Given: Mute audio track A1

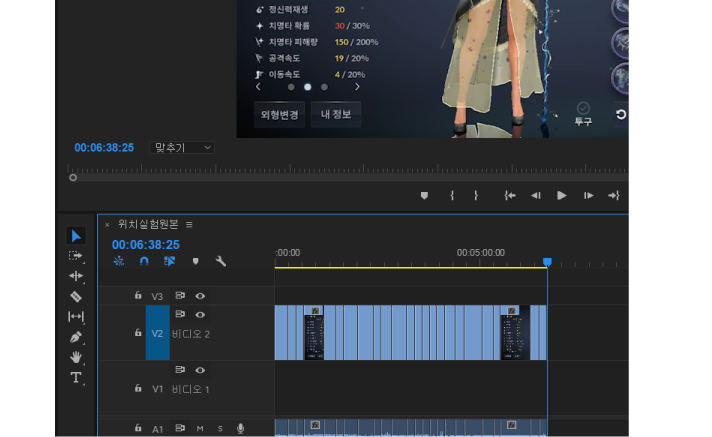Looking at the screenshot, I should click(x=200, y=428).
